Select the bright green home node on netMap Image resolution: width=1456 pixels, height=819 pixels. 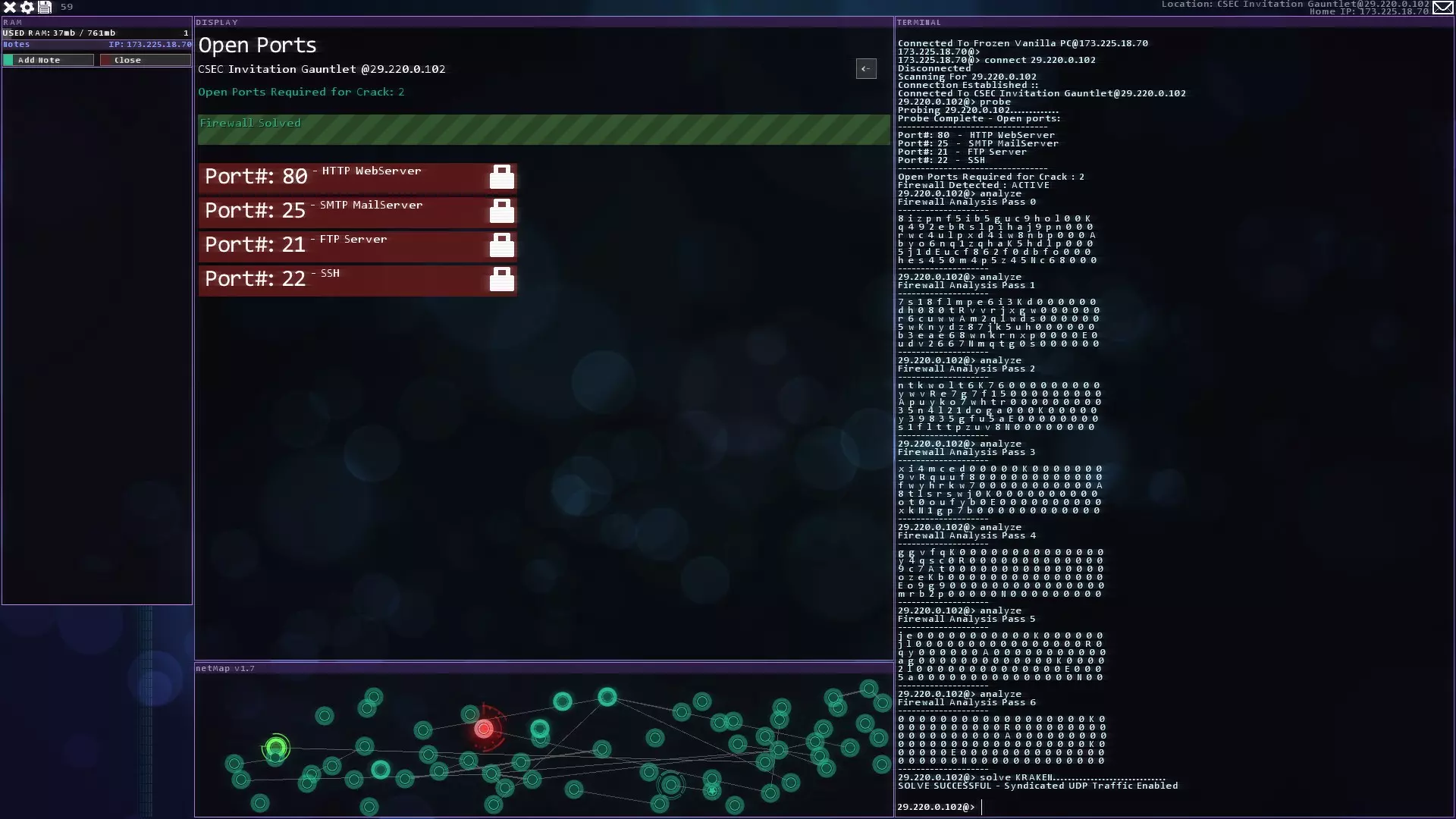point(276,748)
